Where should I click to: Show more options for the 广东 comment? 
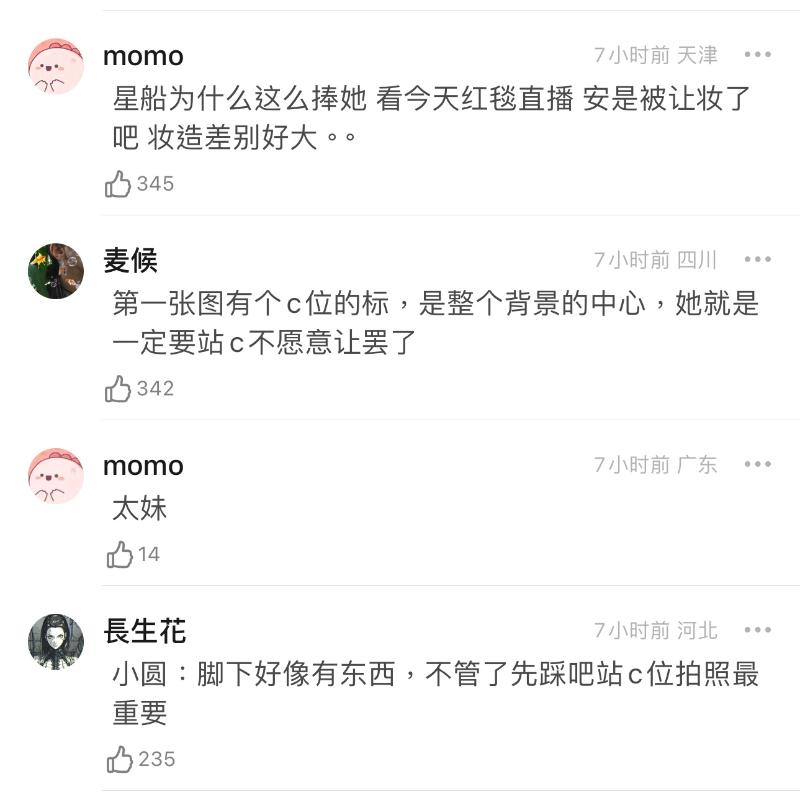pyautogui.click(x=757, y=465)
